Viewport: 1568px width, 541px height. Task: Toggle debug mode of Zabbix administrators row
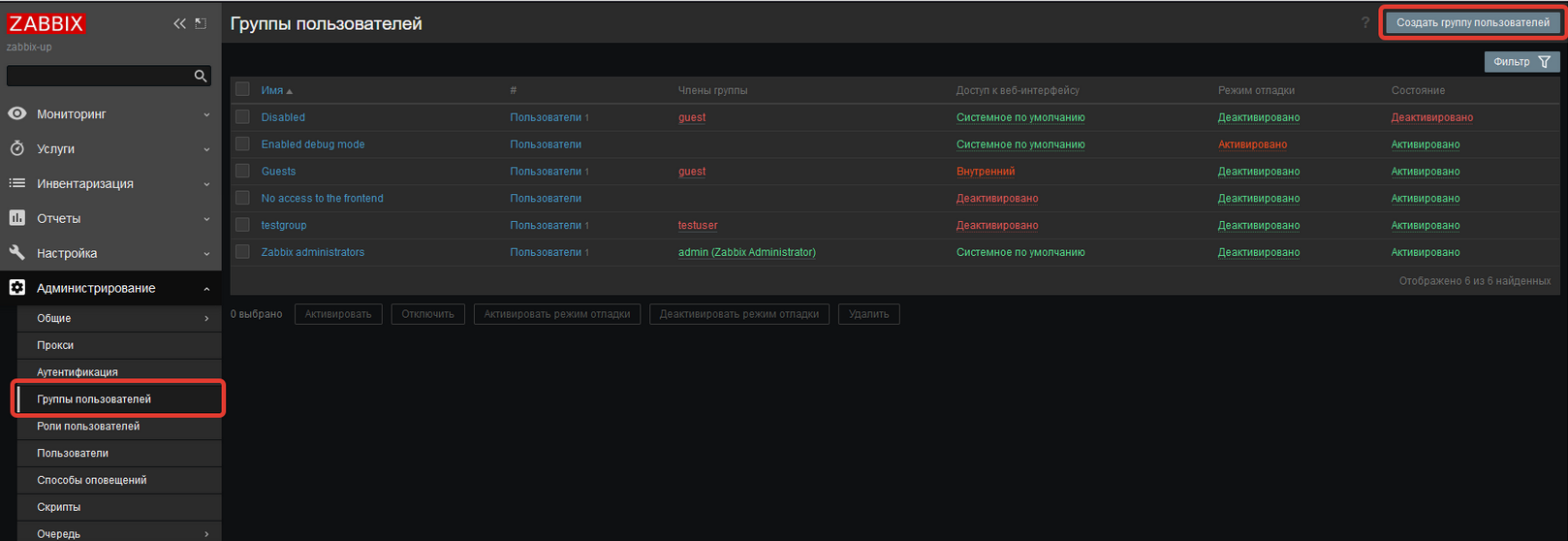pos(1259,253)
